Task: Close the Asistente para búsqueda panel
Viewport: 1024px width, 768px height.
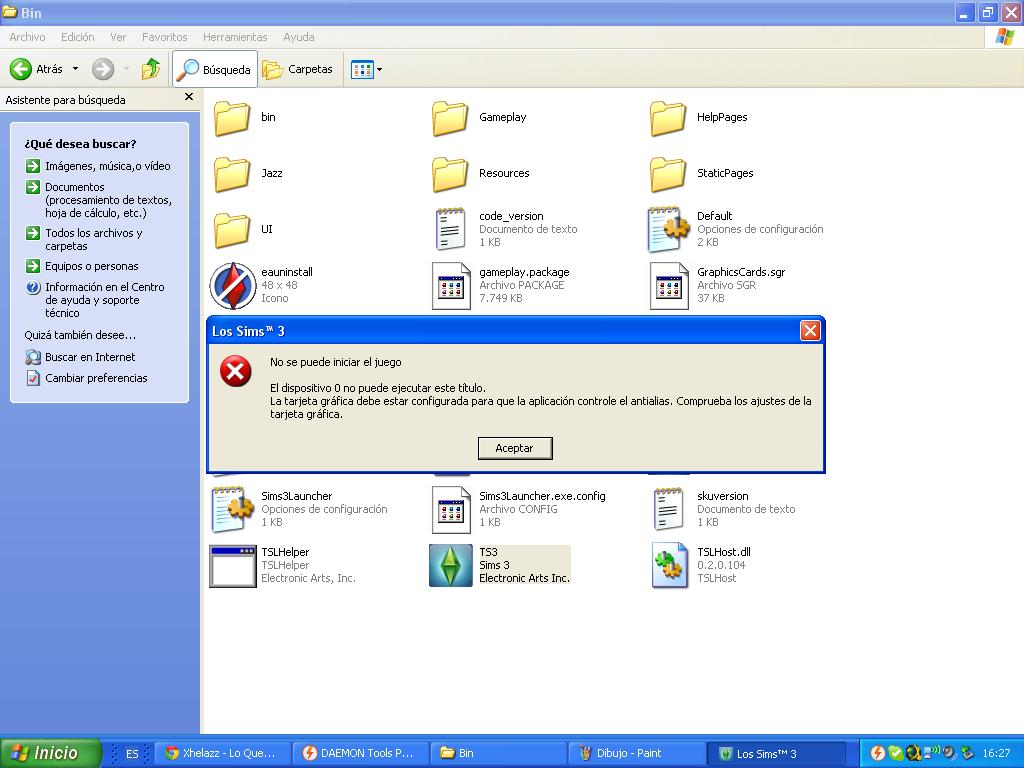Action: 189,97
